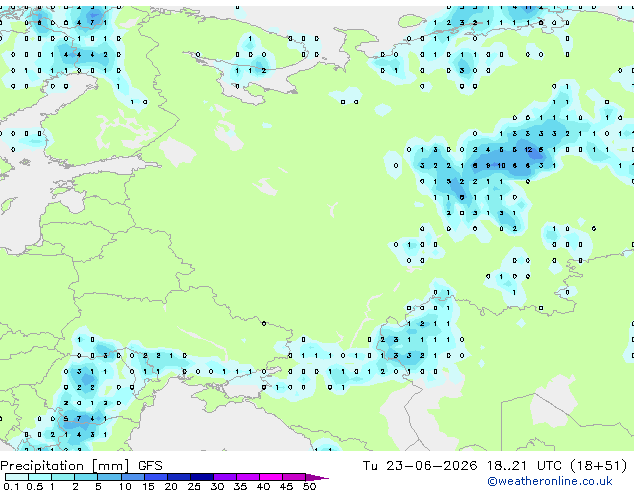The width and height of the screenshot is (634, 490).
Task: Click the 45–50 mm legend color box
Action: pyautogui.click(x=294, y=477)
